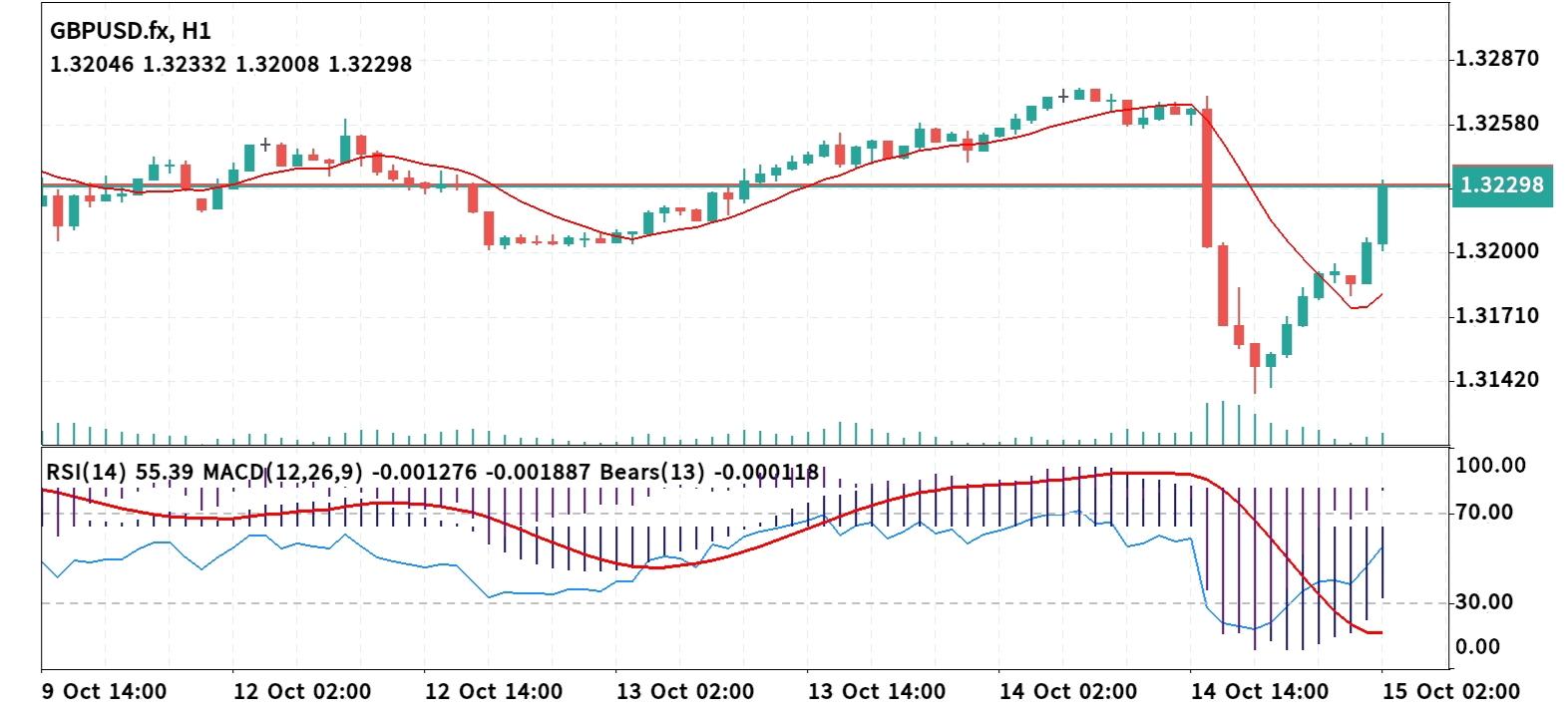Click the large red candle at 14 Oct 14:00
1568x718 pixels.
click(1207, 177)
